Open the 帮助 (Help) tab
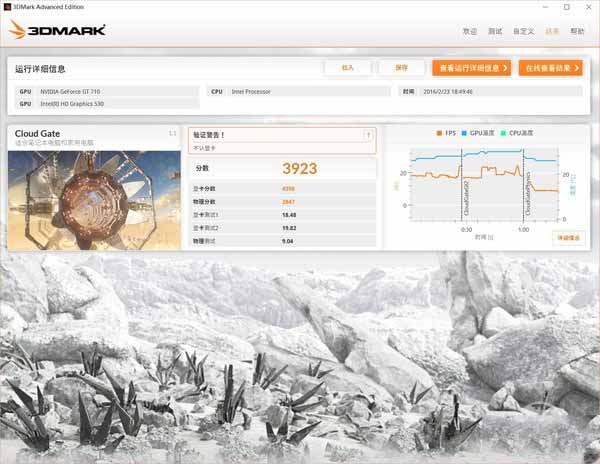This screenshot has height=464, width=600. coord(577,31)
